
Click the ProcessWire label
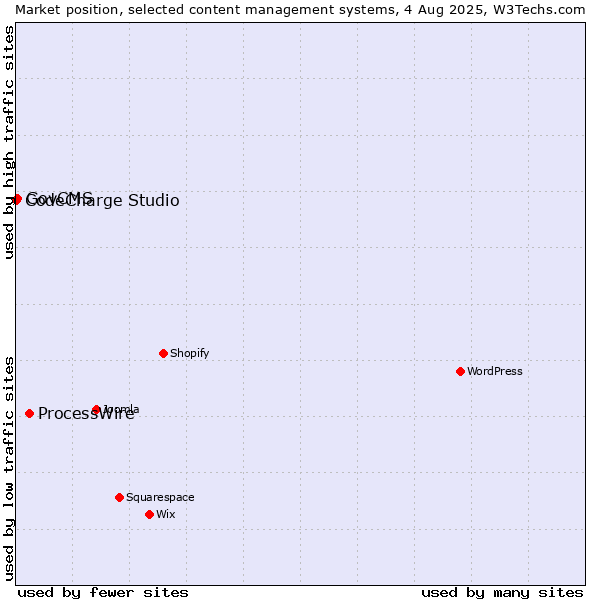86,413
